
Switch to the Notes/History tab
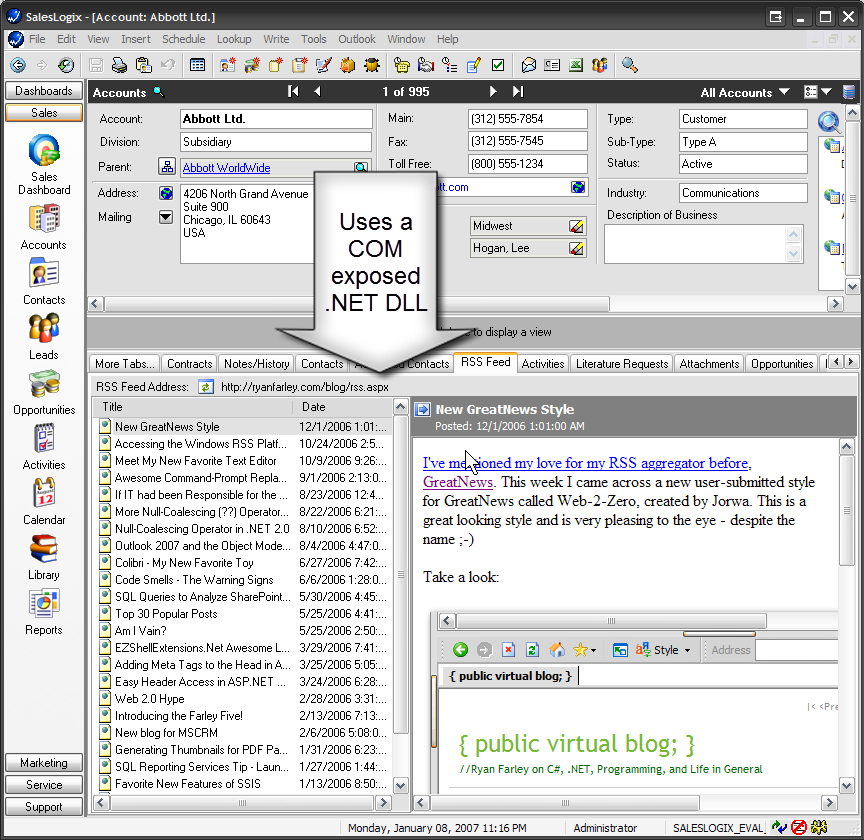coord(257,364)
